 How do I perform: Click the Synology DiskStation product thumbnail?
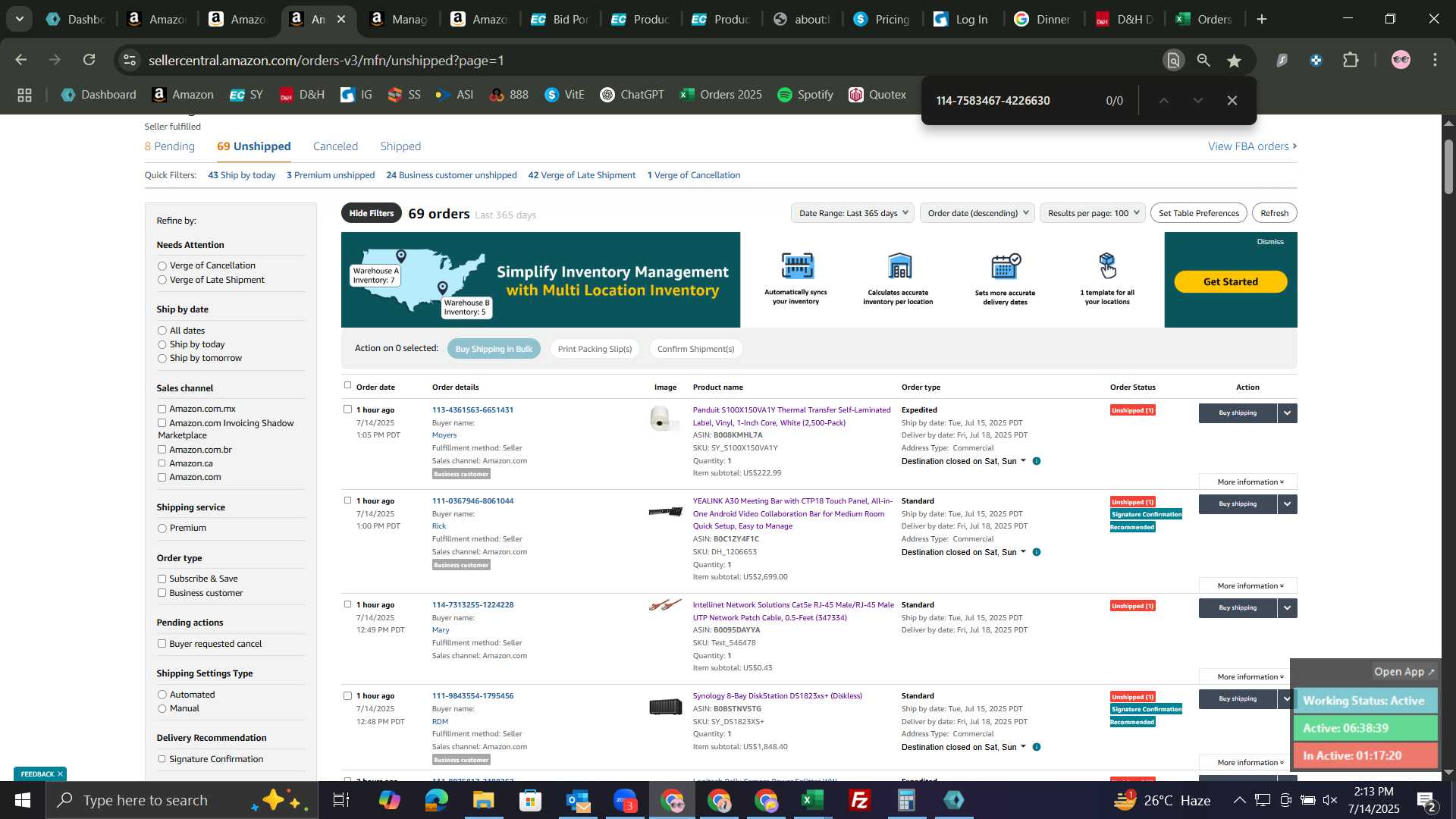(665, 707)
